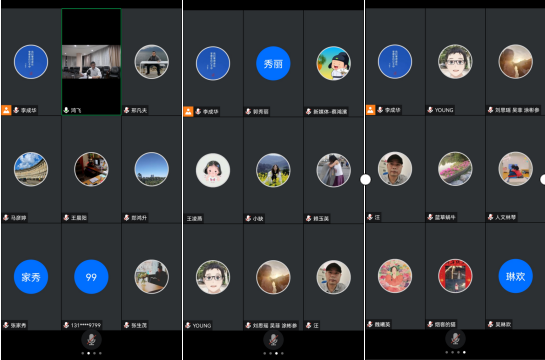Click muted mic icon beside 张家秀
This screenshot has height=360, width=545.
click(x=6, y=325)
